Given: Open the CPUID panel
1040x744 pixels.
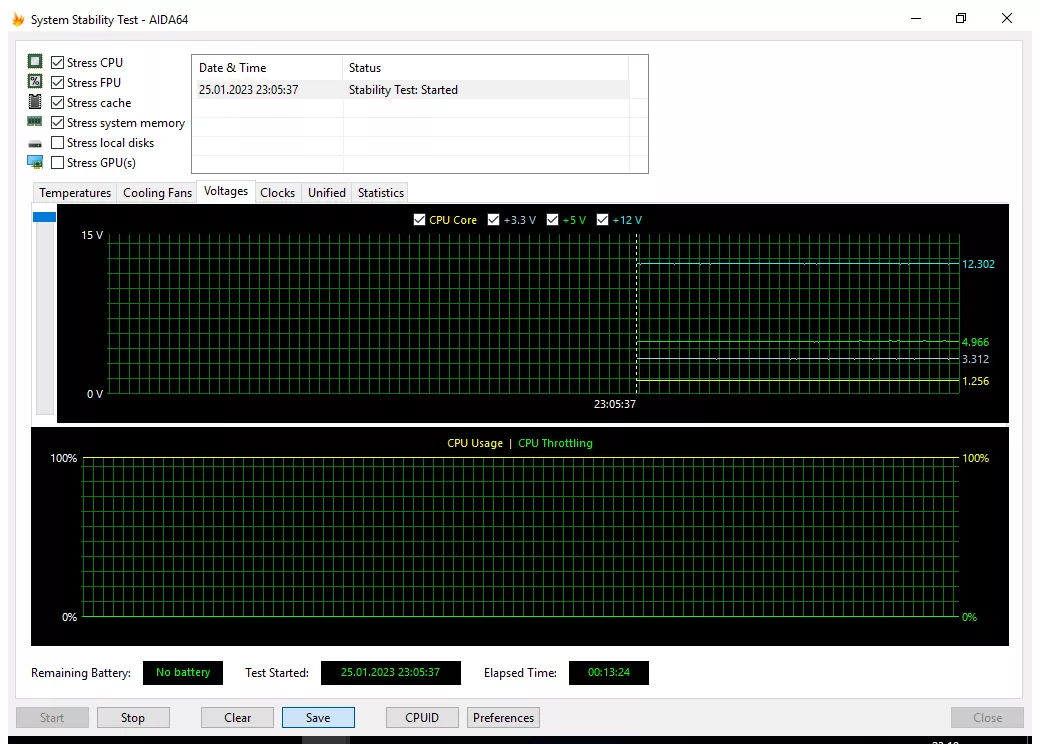Looking at the screenshot, I should (x=422, y=717).
